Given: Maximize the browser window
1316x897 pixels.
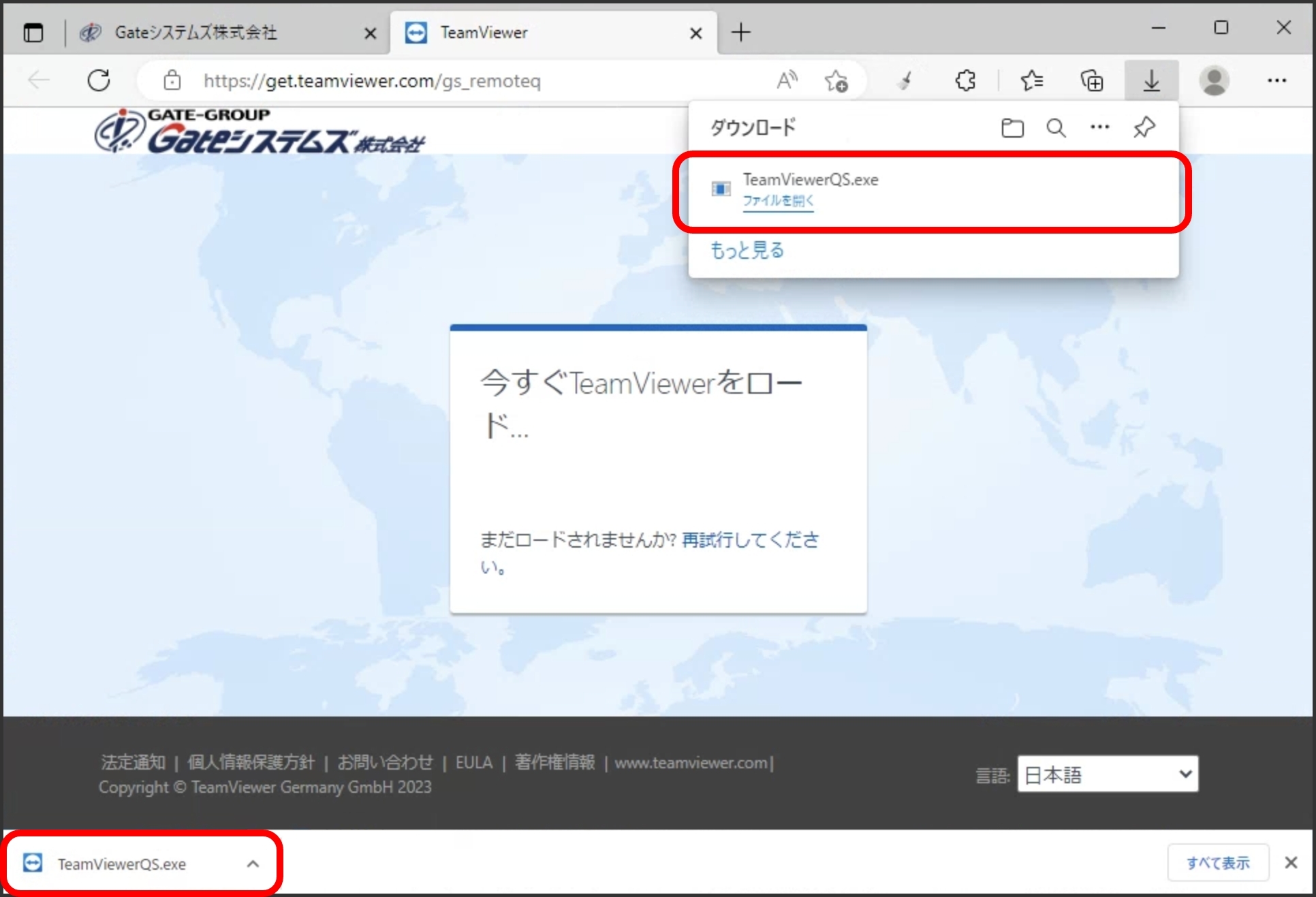Looking at the screenshot, I should coord(1221,28).
